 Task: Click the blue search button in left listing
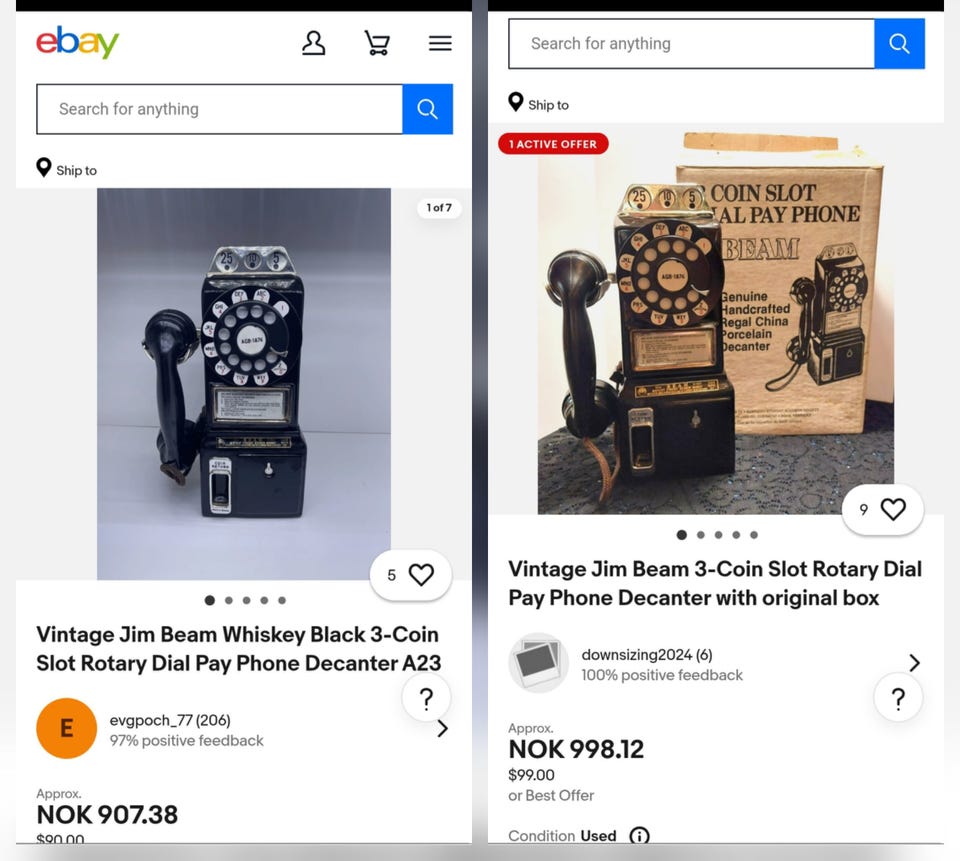point(427,109)
